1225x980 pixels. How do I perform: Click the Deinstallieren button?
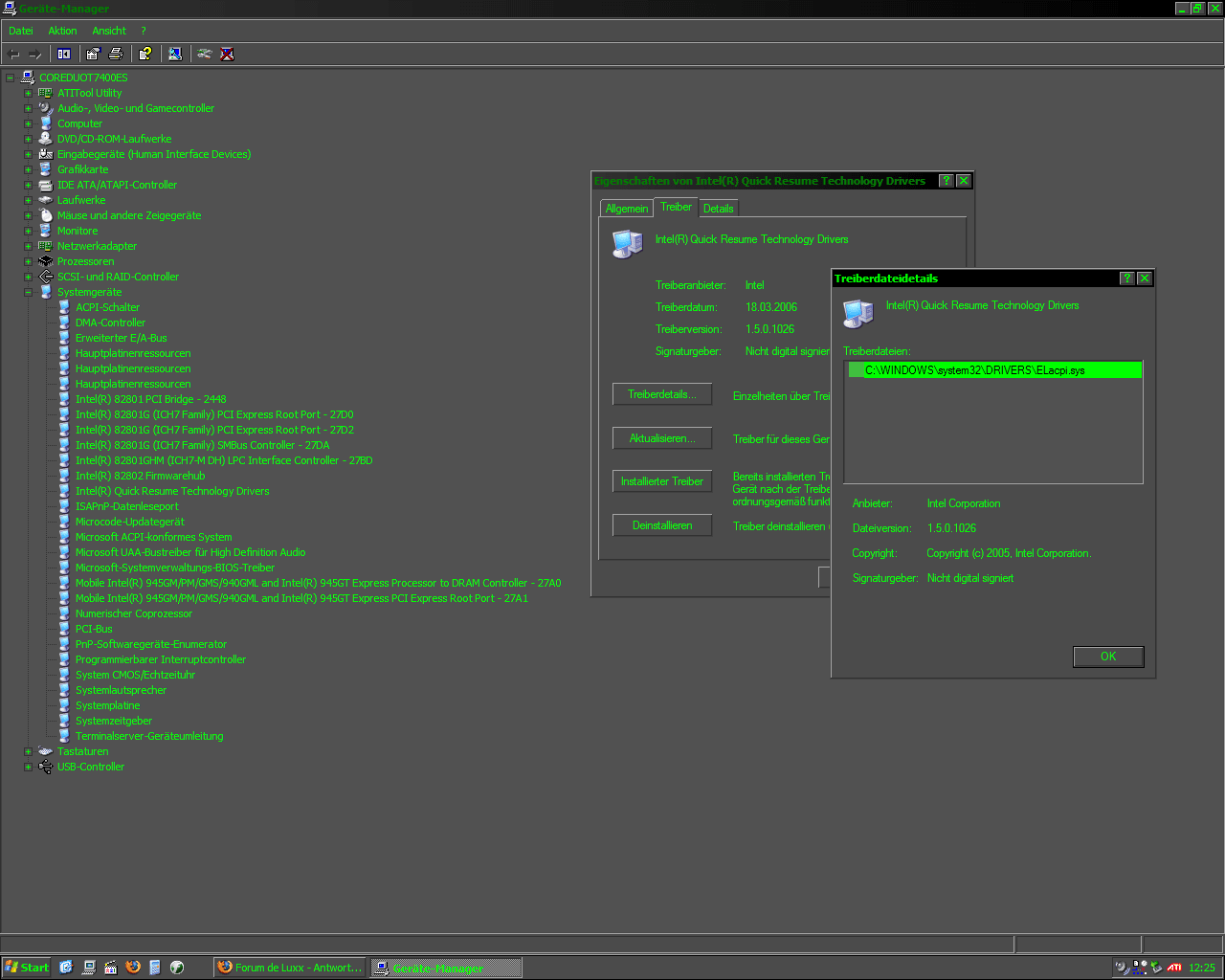(x=662, y=525)
